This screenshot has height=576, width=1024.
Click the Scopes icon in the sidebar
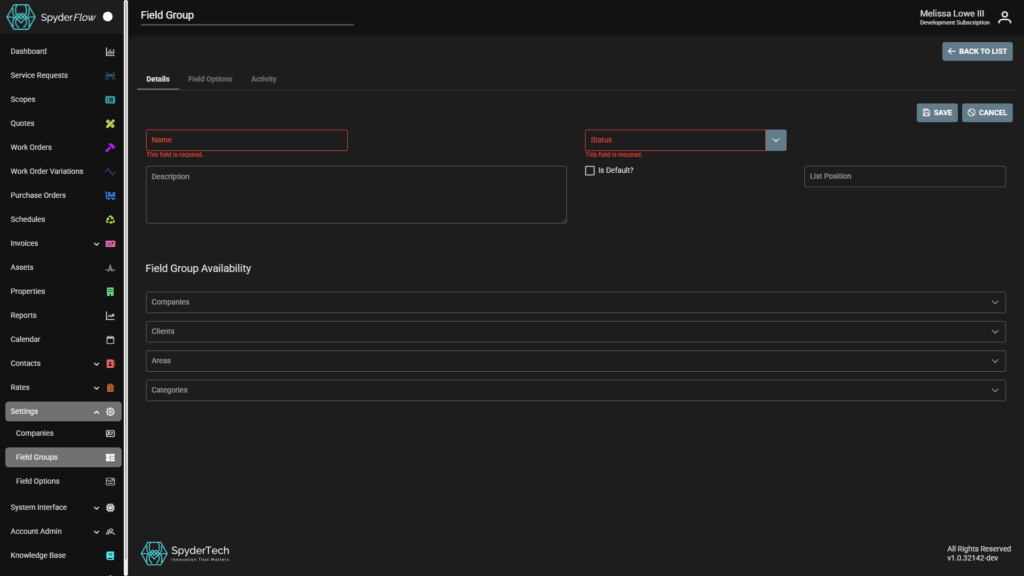coord(108,99)
